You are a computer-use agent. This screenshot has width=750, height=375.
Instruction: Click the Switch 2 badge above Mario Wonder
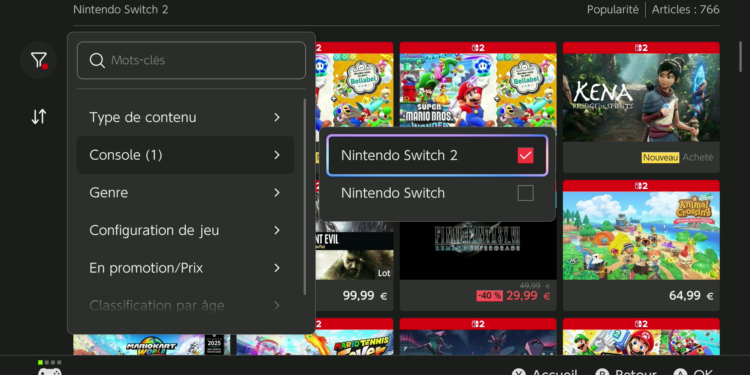[x=478, y=47]
